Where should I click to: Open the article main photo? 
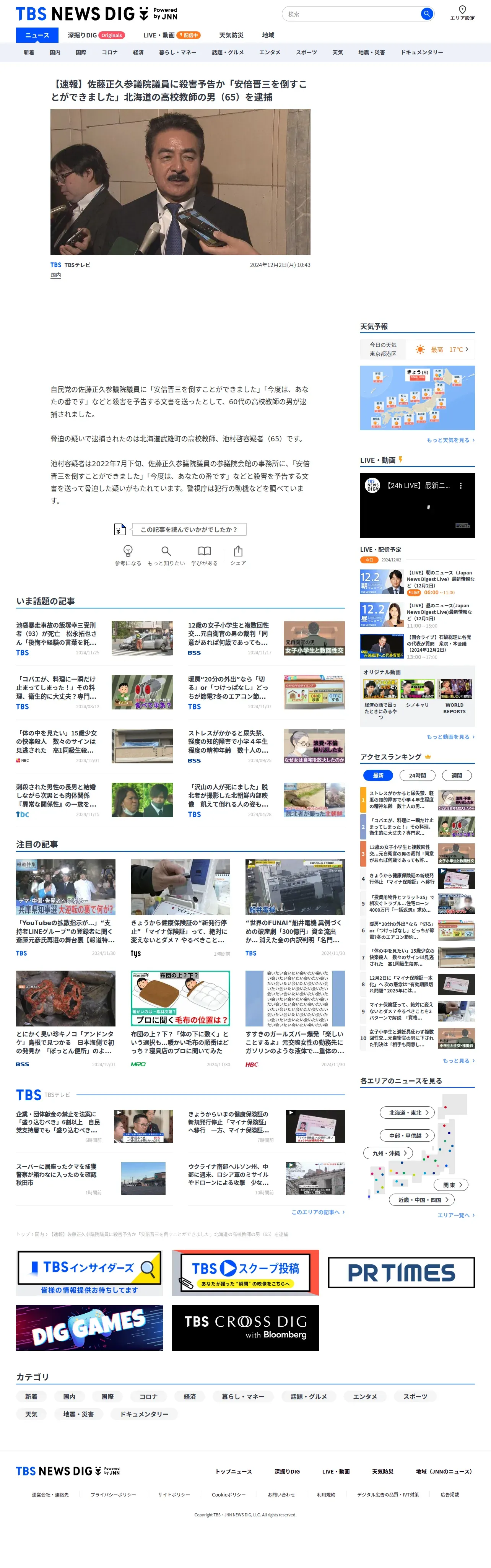(x=180, y=182)
